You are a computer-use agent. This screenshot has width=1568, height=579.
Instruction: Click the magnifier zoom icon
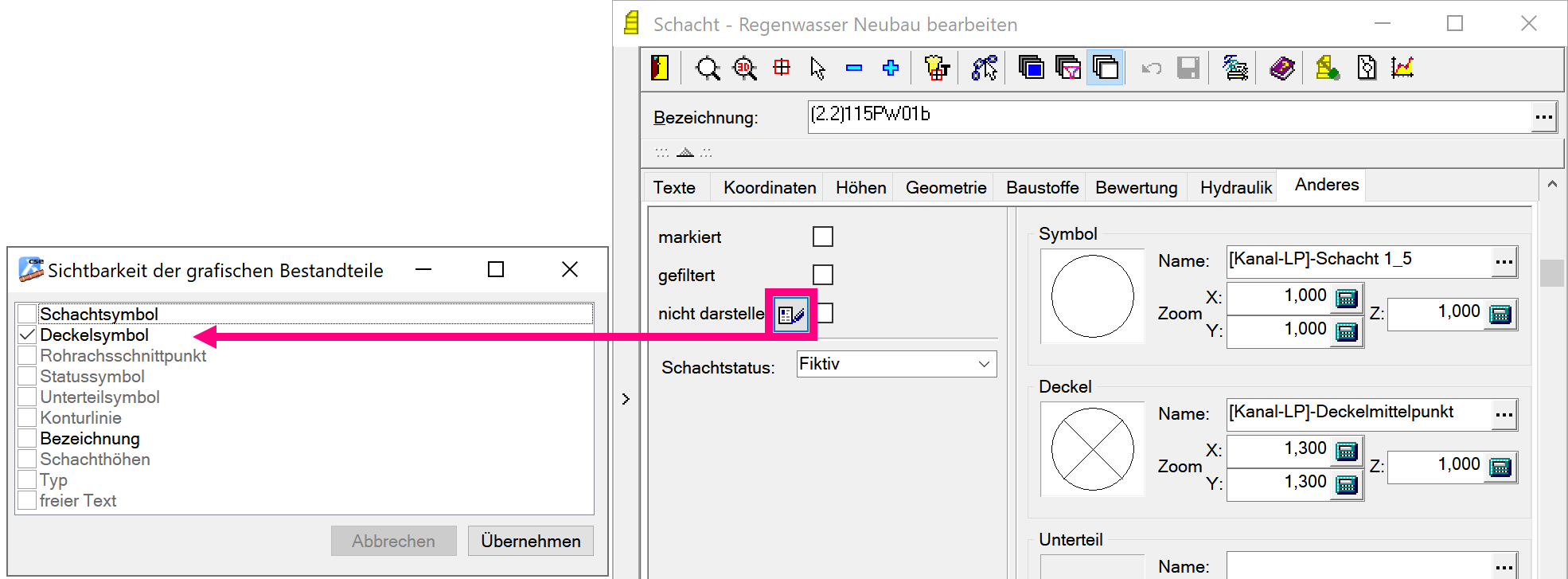point(707,68)
